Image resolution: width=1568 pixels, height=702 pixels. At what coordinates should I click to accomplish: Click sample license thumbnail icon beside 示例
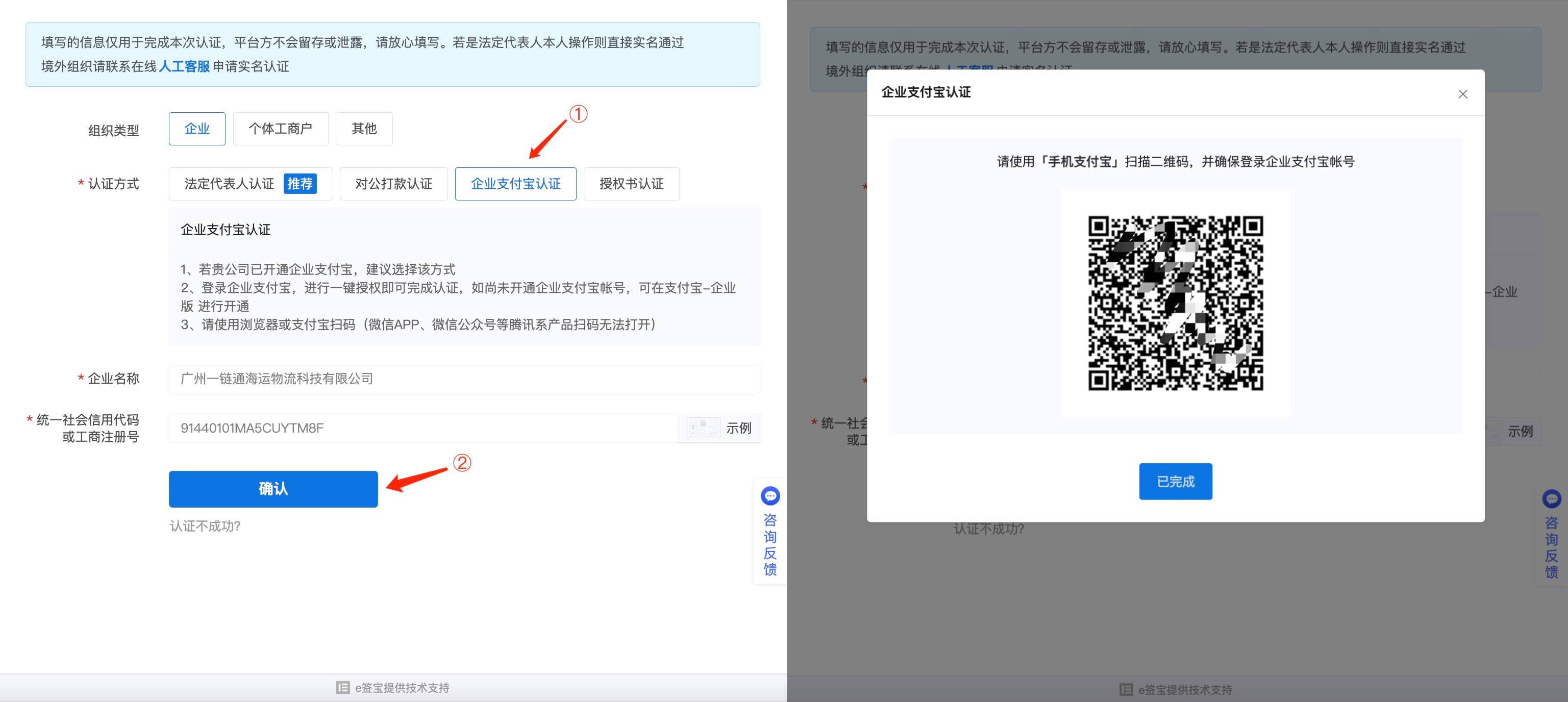pos(703,428)
